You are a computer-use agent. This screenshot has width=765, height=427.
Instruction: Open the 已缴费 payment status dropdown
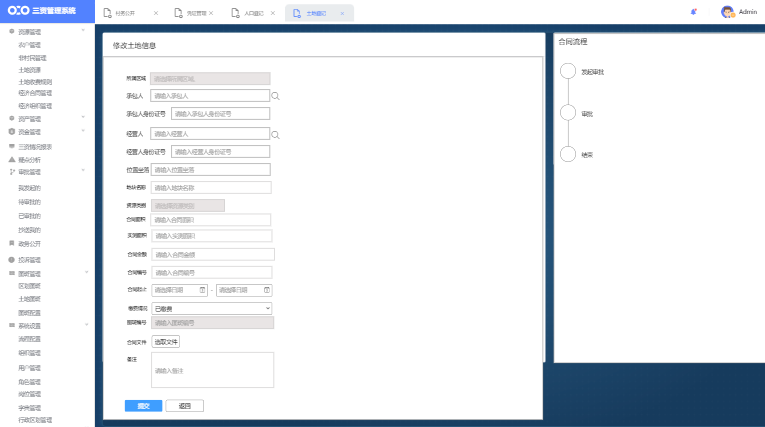click(x=211, y=308)
